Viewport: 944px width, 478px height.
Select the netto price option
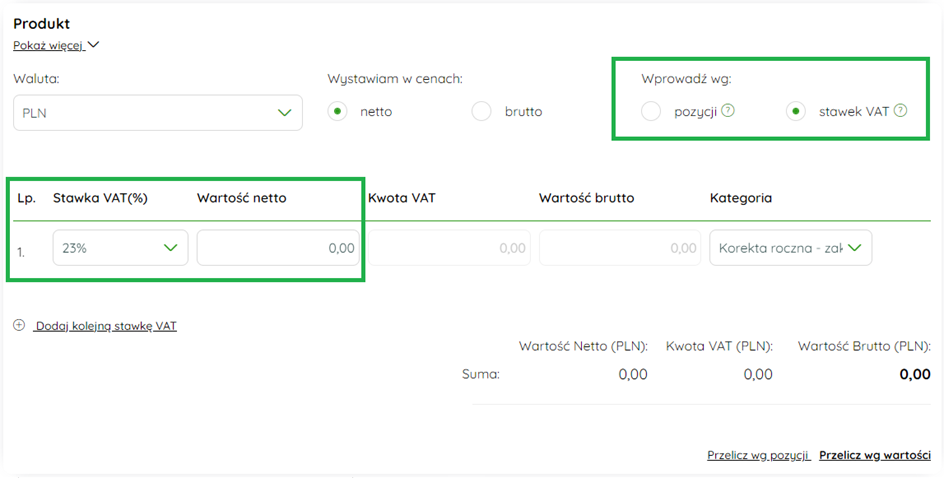coord(337,111)
